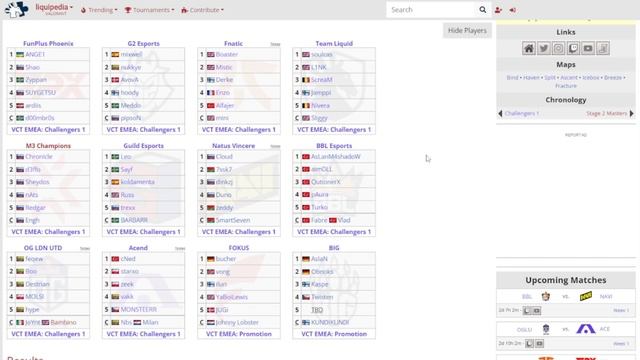Screen dimensions: 640x360
Task: Open Twitch stream icon for OGLU vs ACE
Action: pos(529,344)
